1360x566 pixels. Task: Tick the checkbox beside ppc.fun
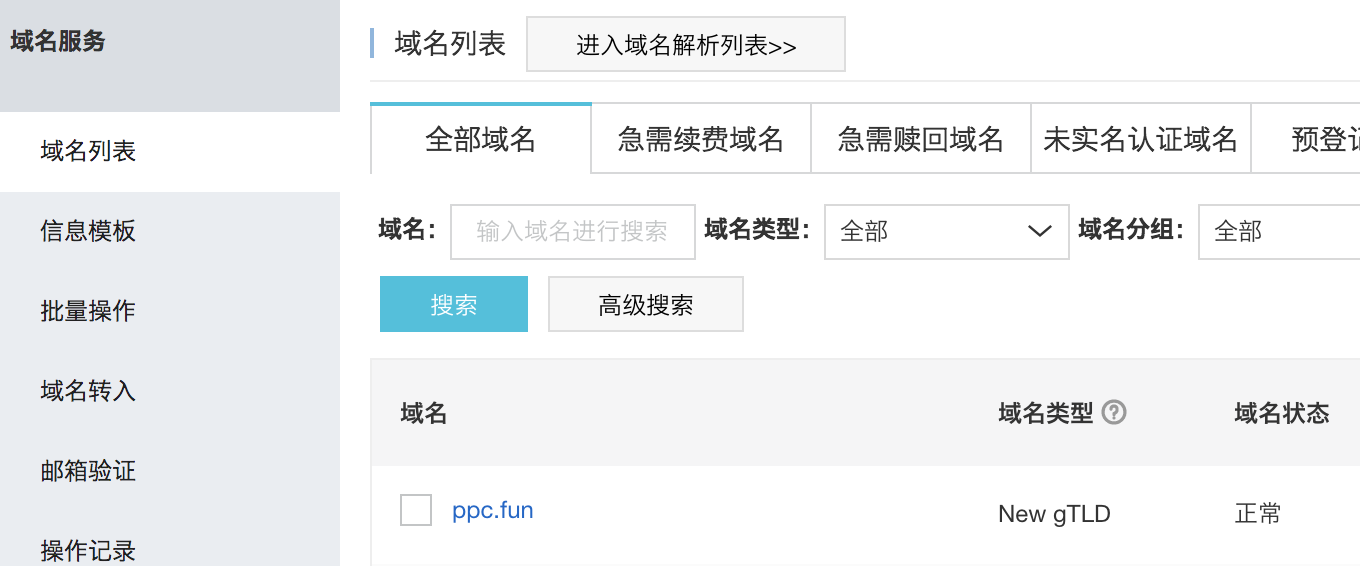[416, 510]
